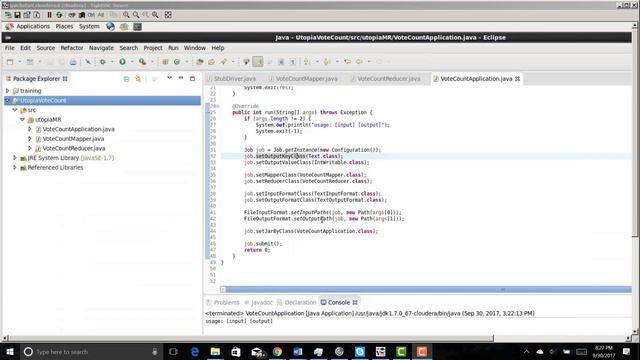Click the VNC pause icon in viewer toolbar
The image size is (640, 360).
pos(49,15)
